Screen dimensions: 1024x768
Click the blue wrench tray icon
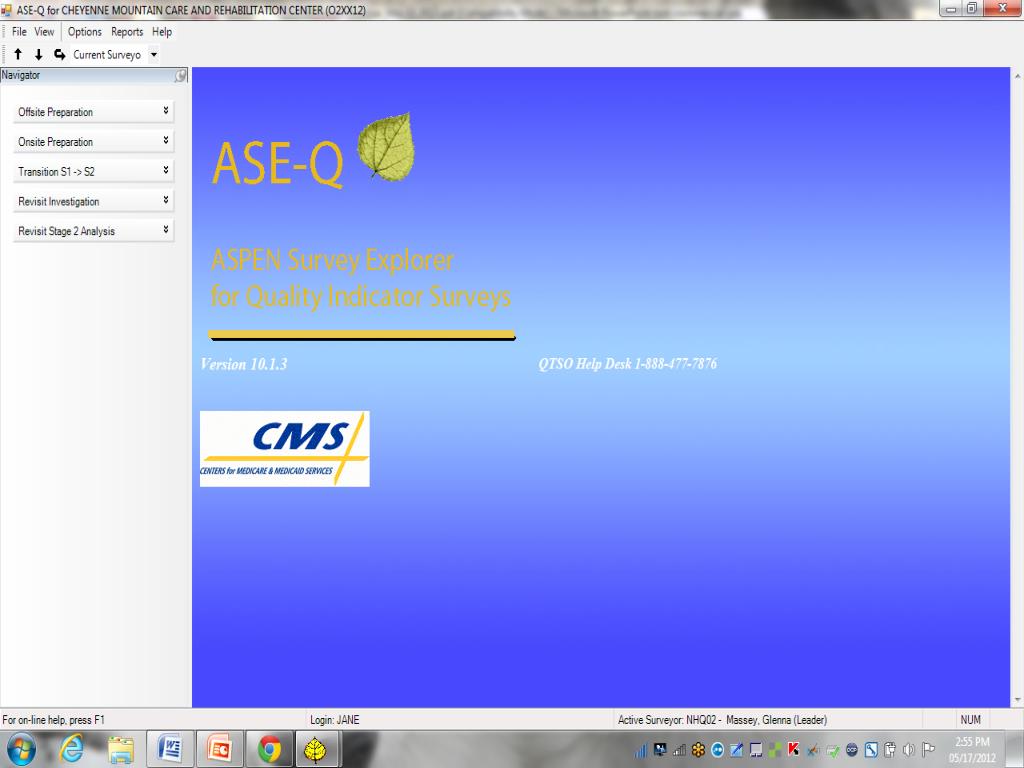click(871, 750)
